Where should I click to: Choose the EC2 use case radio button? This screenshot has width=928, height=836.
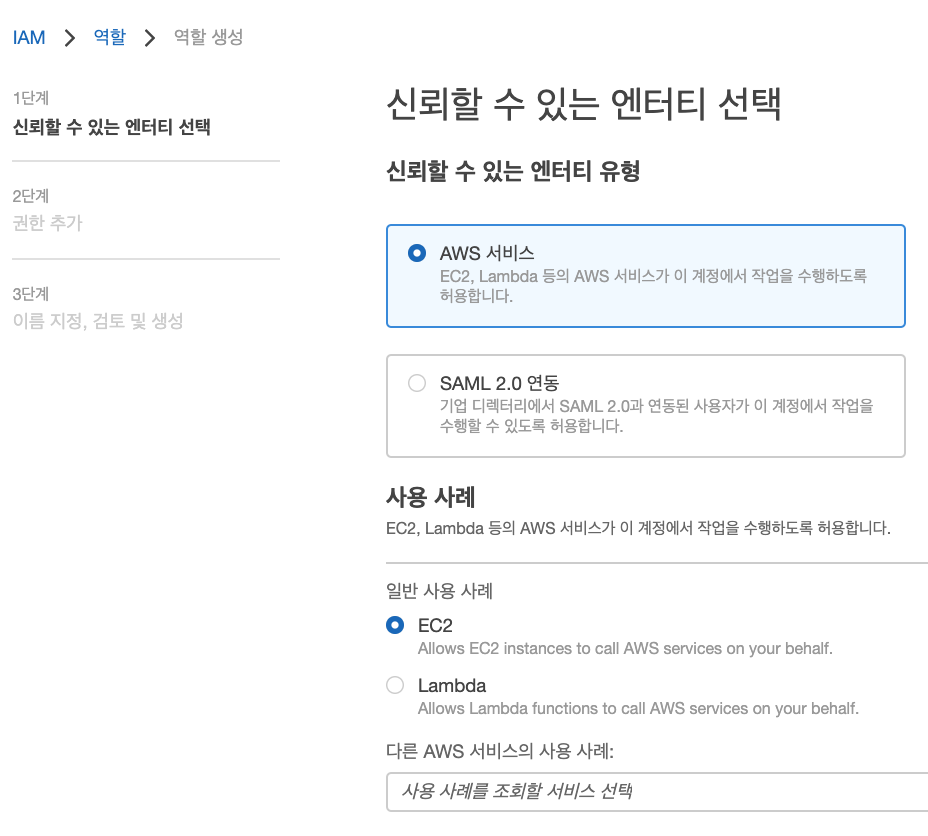pos(395,625)
